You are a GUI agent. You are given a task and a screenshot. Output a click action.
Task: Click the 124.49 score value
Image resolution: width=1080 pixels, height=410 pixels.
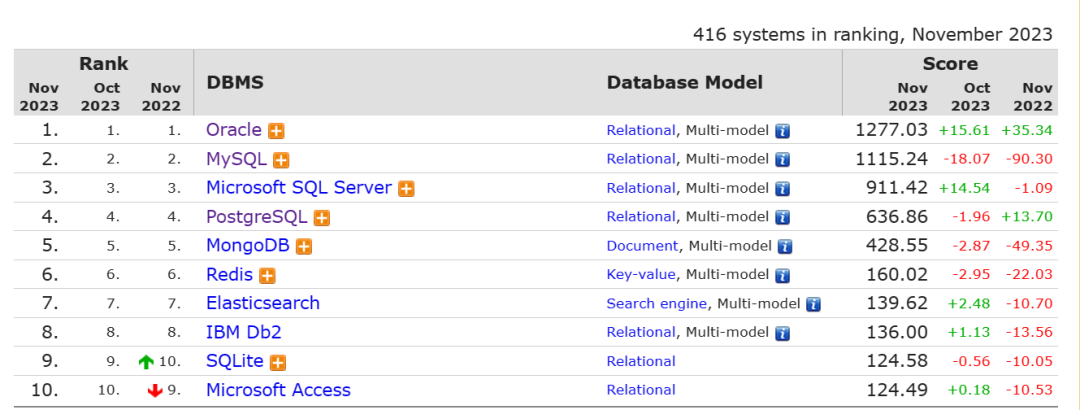[x=897, y=391]
